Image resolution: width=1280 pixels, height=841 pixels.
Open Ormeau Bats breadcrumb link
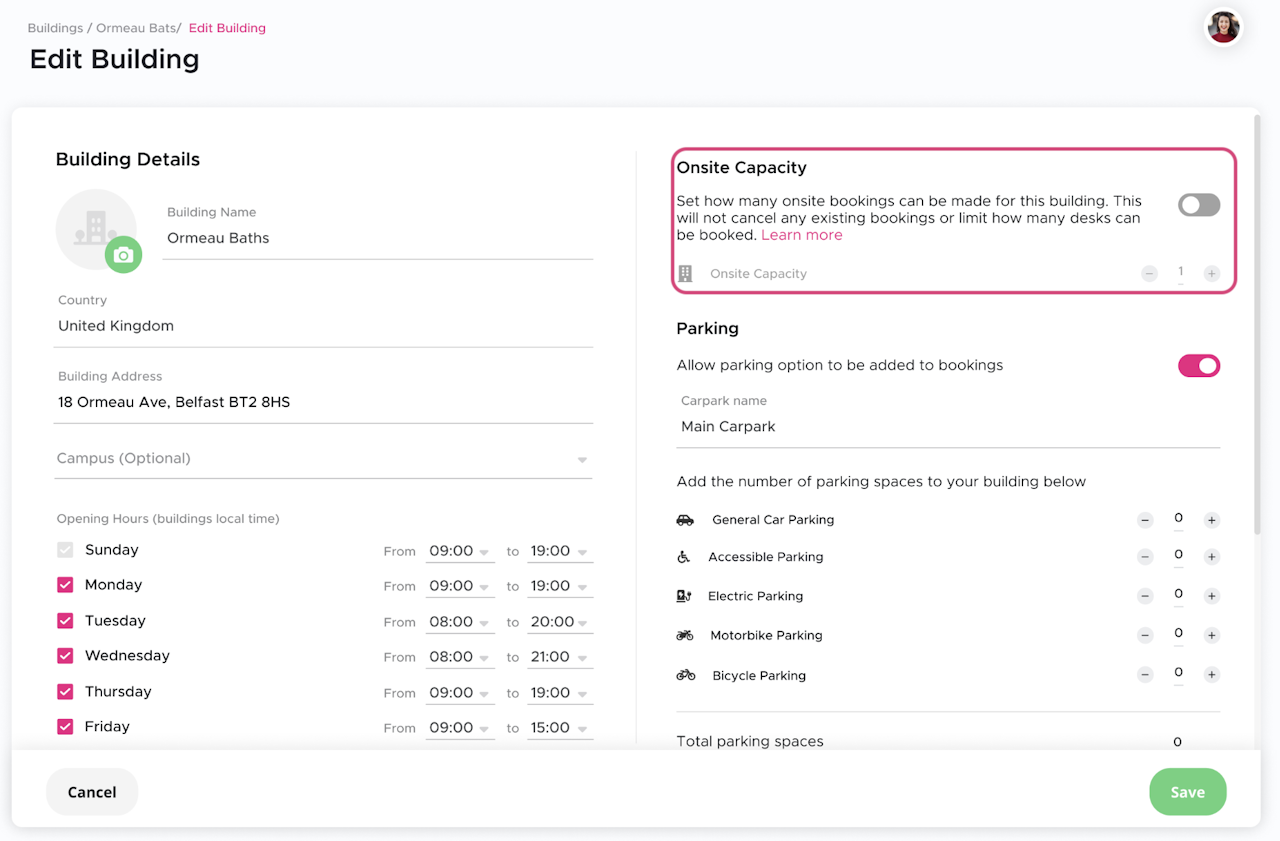[x=137, y=28]
